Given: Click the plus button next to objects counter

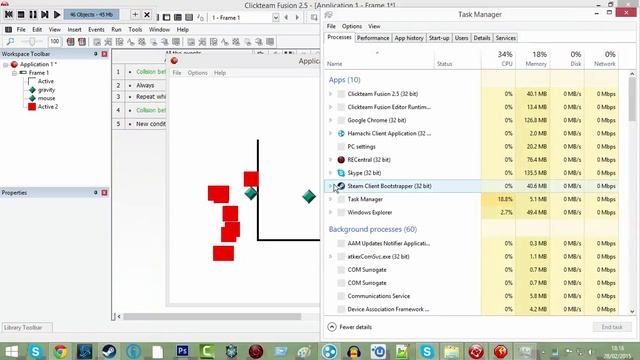Looking at the screenshot, I should pos(135,15).
